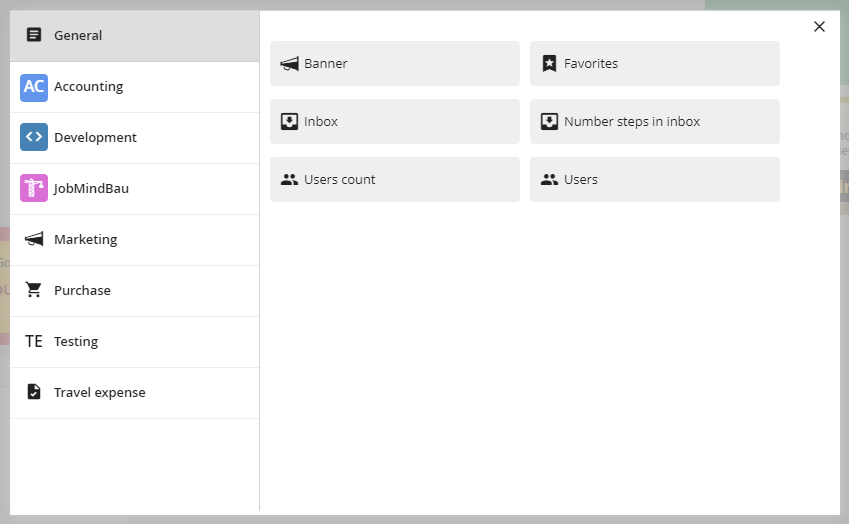Click the star icon on Favorites tile

[549, 64]
